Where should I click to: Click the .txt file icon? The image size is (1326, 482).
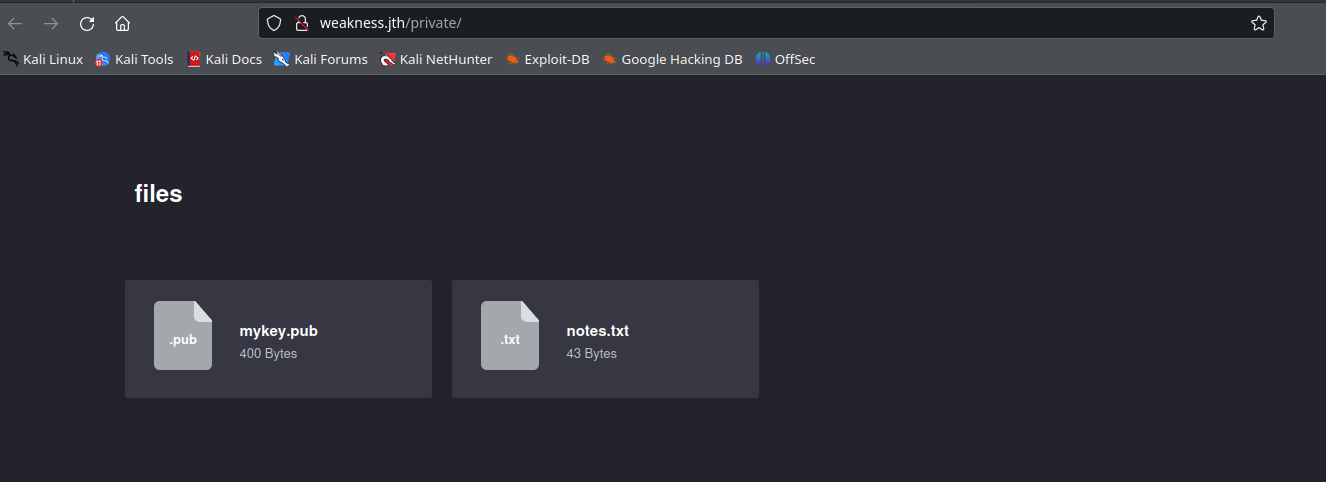pos(510,336)
